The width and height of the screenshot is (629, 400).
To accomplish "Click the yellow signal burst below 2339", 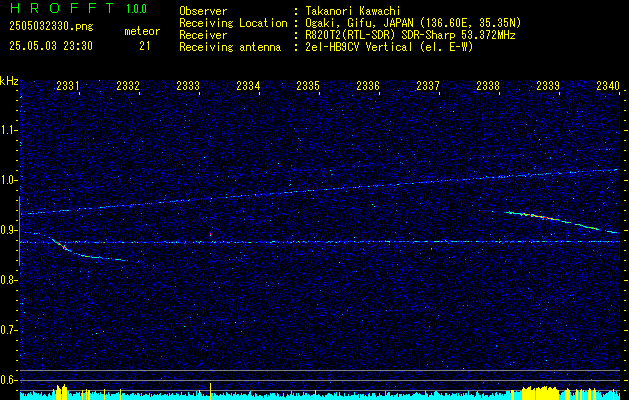I will [540, 391].
